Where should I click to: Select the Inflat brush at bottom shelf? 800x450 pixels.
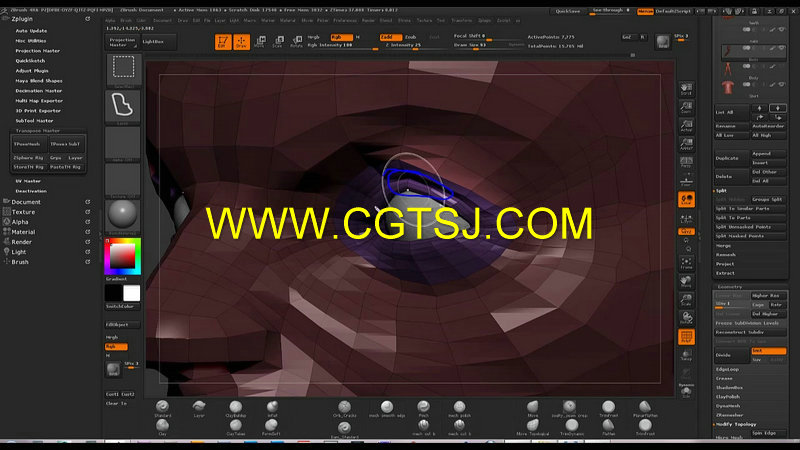click(x=272, y=408)
